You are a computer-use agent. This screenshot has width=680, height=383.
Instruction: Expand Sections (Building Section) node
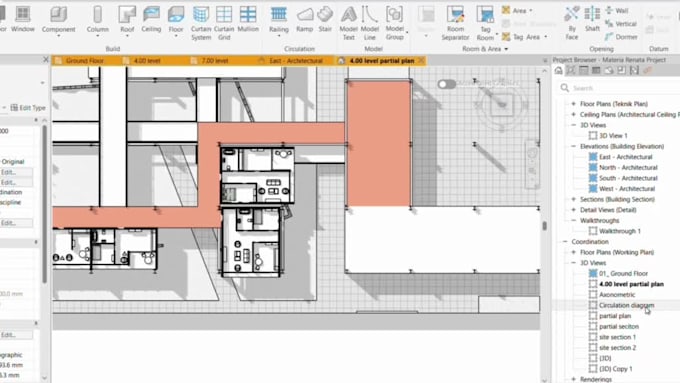click(574, 200)
